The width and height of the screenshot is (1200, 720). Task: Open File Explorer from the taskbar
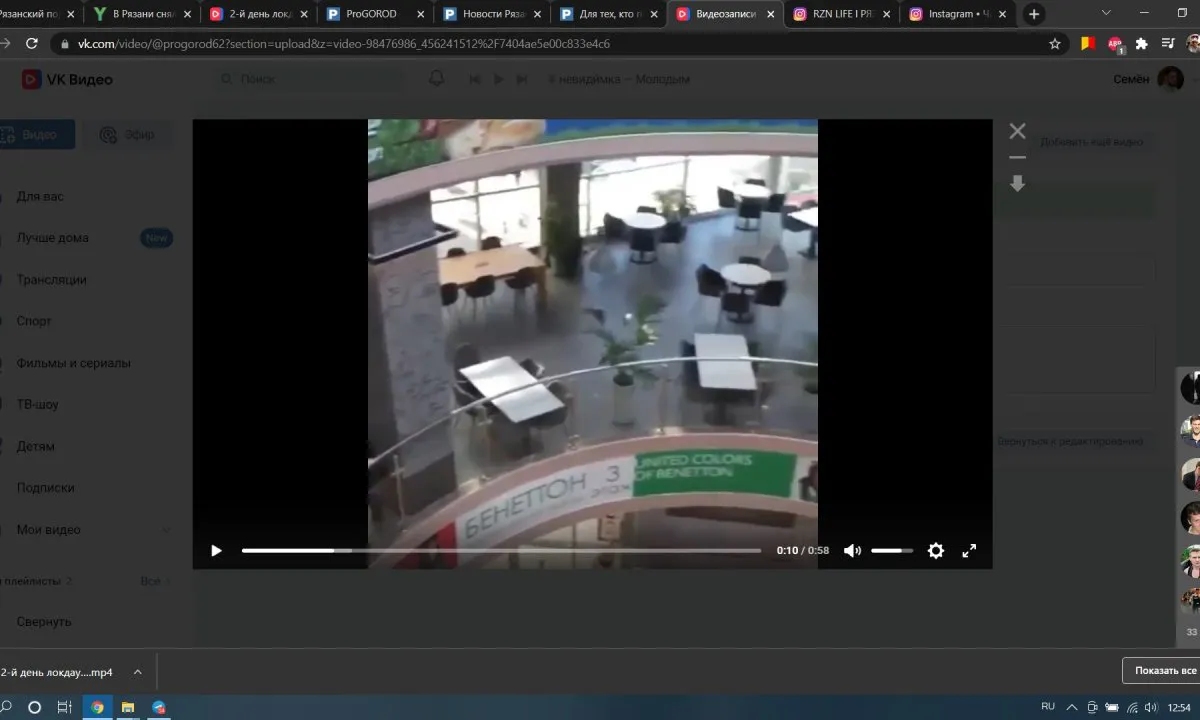(x=128, y=707)
